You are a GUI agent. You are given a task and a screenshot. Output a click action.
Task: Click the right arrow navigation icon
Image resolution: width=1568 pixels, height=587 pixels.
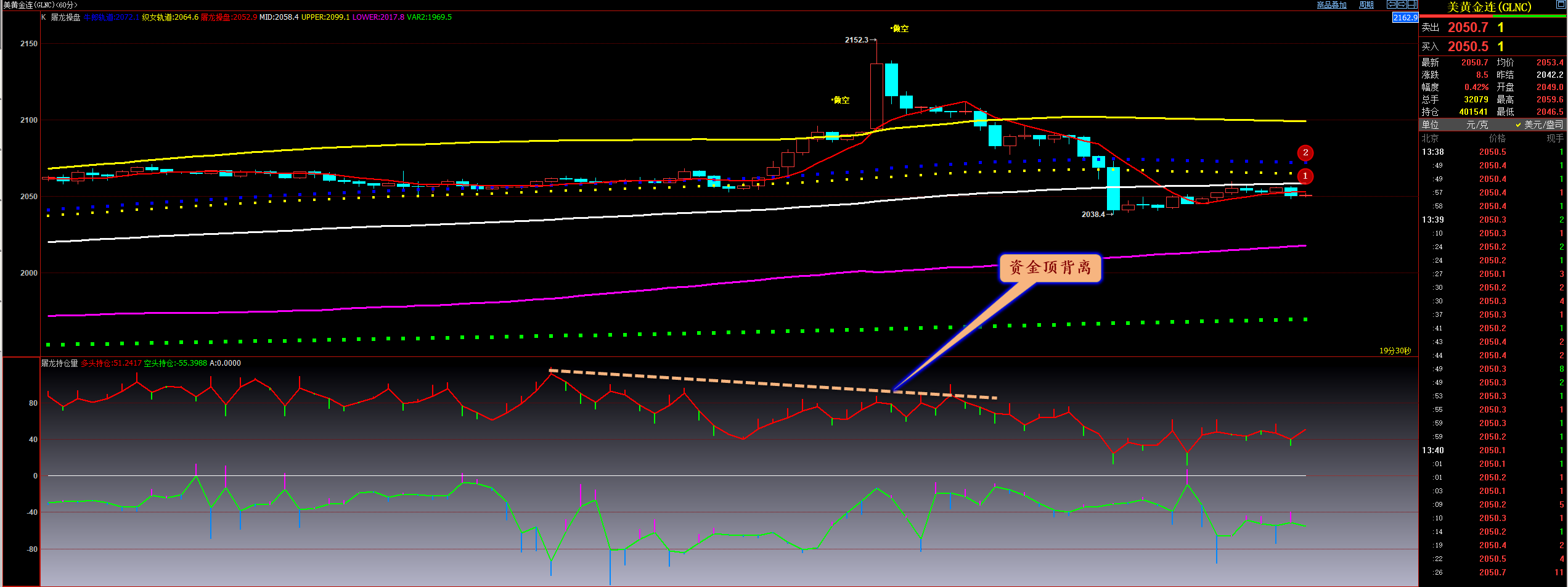[x=1402, y=4]
